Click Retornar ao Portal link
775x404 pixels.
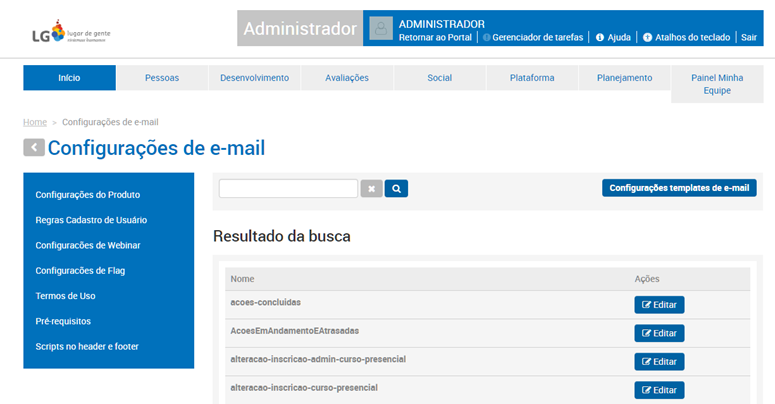[435, 38]
